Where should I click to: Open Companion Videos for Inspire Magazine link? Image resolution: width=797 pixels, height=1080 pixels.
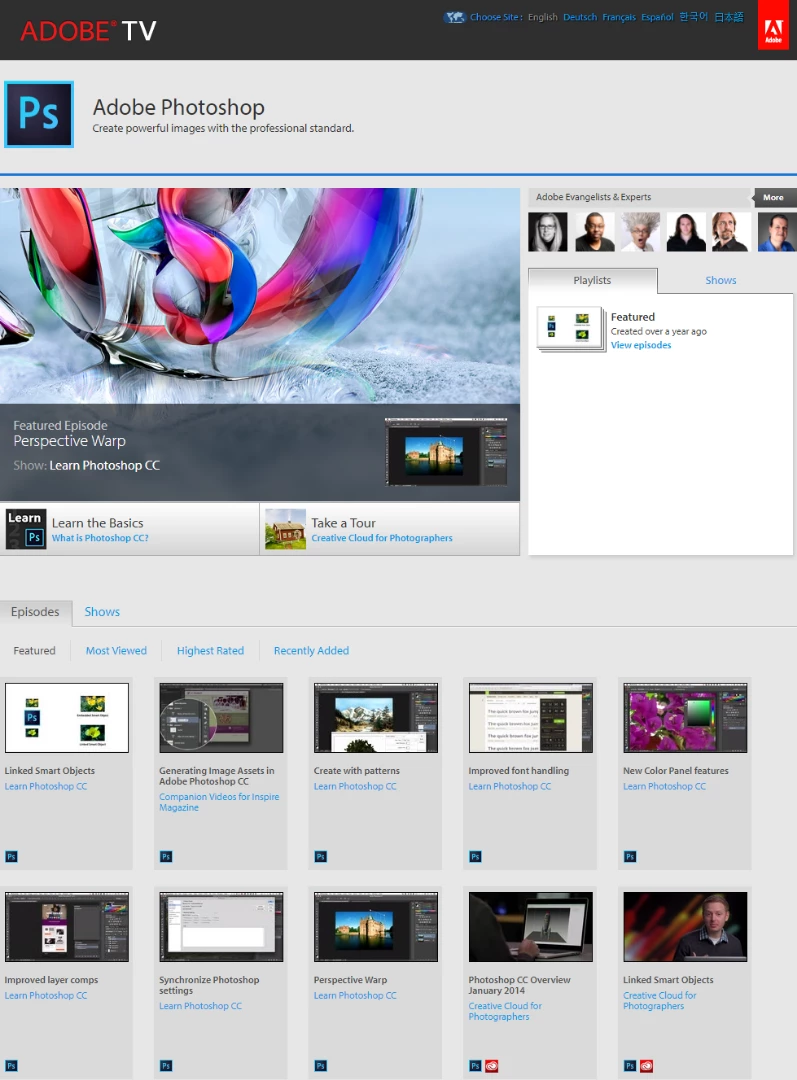click(219, 802)
